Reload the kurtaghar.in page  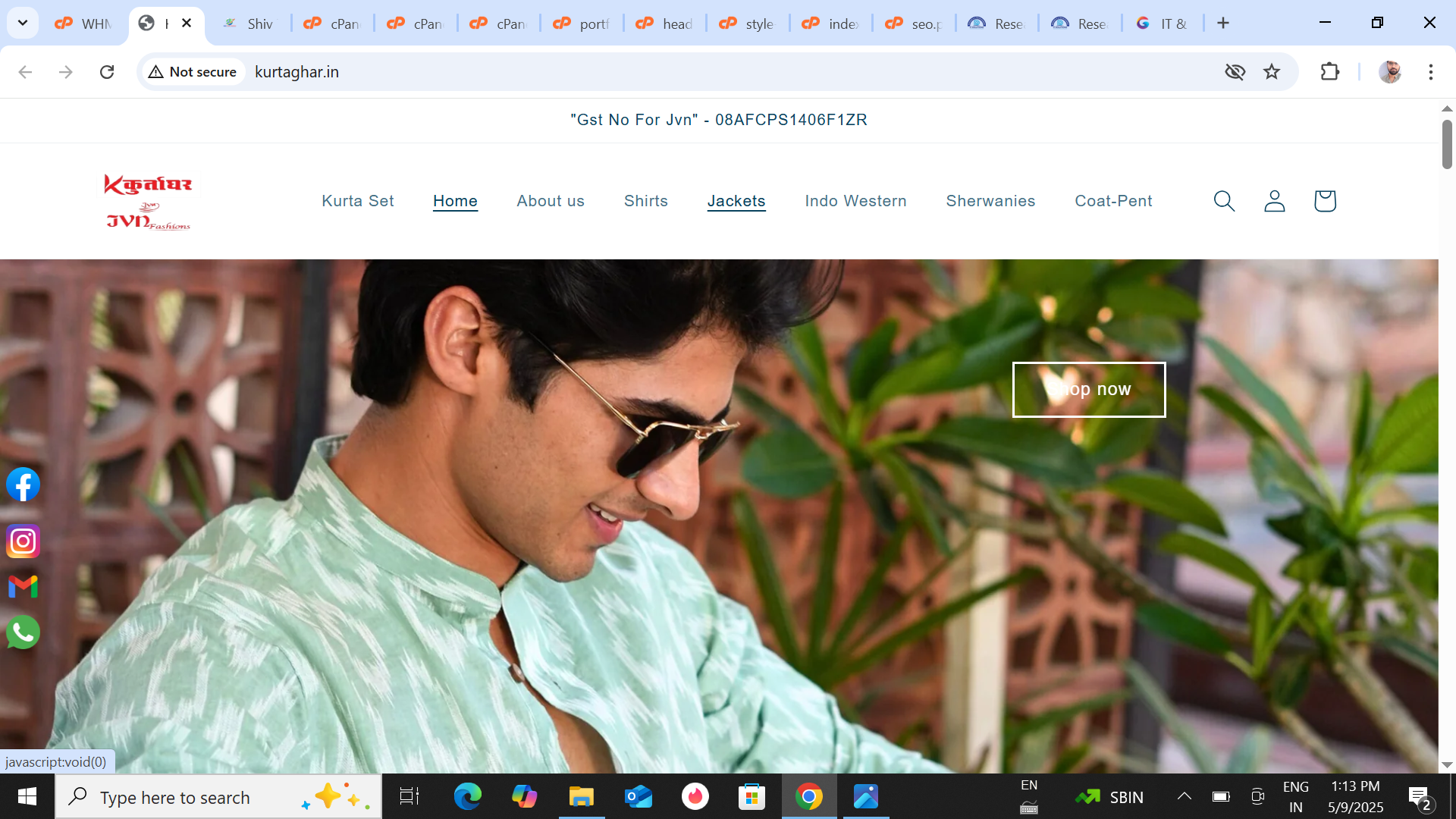pos(107,72)
